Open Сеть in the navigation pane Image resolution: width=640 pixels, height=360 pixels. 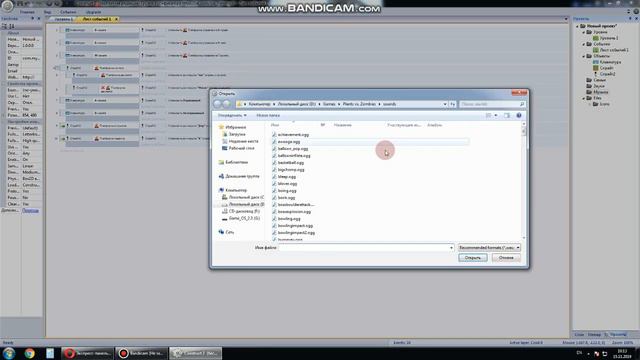click(x=229, y=232)
